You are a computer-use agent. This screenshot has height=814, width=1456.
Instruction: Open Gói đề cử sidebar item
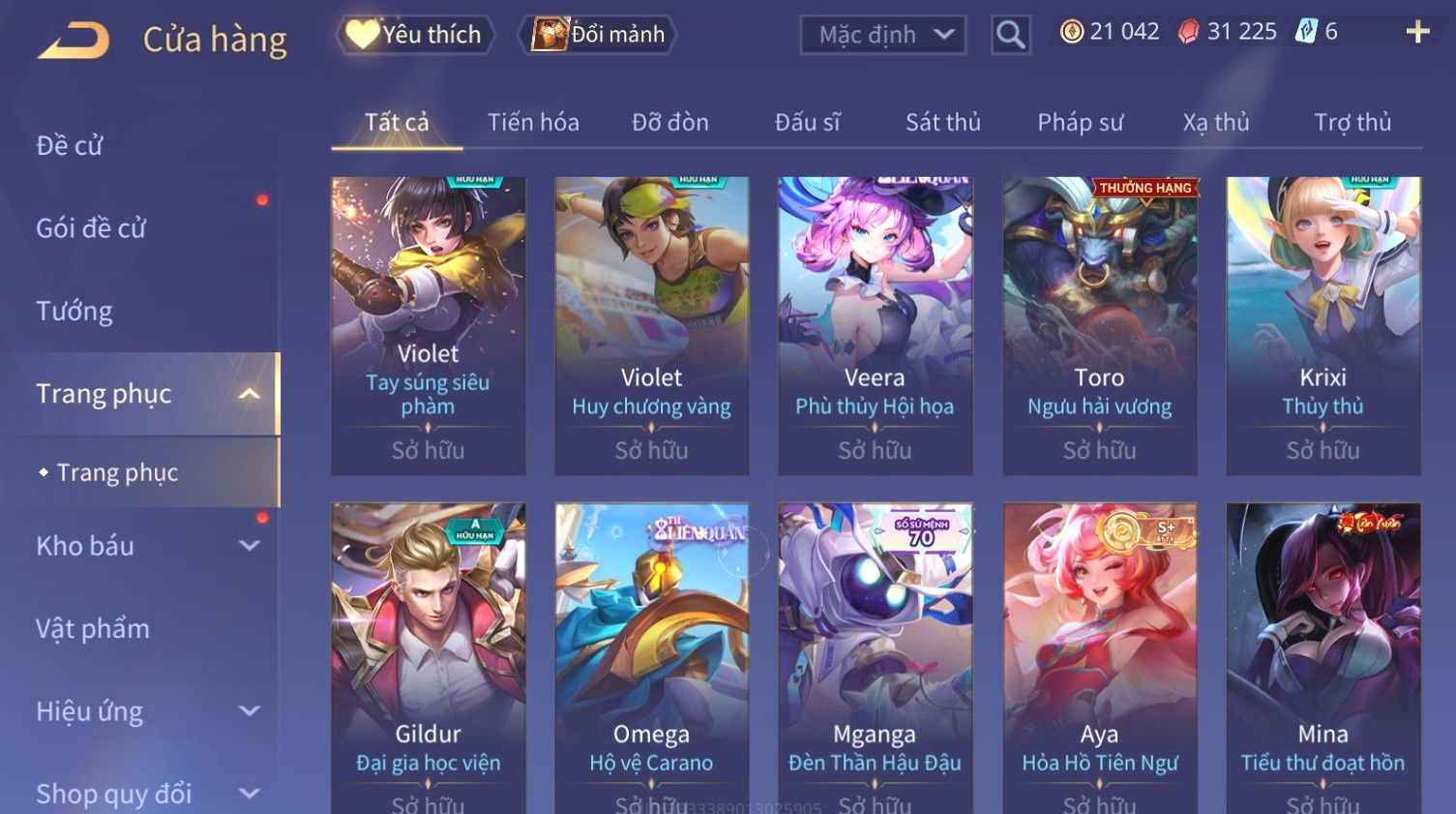tap(91, 228)
